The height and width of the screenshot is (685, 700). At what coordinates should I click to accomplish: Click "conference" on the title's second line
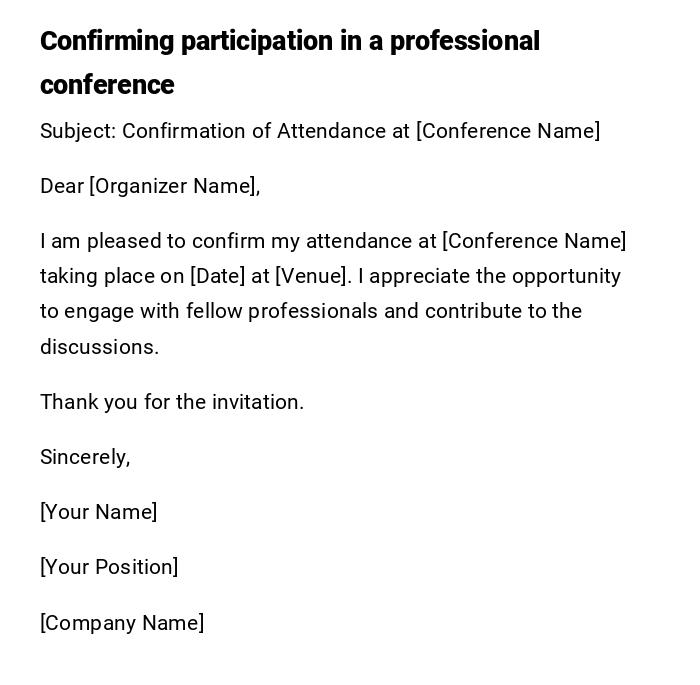[x=107, y=86]
